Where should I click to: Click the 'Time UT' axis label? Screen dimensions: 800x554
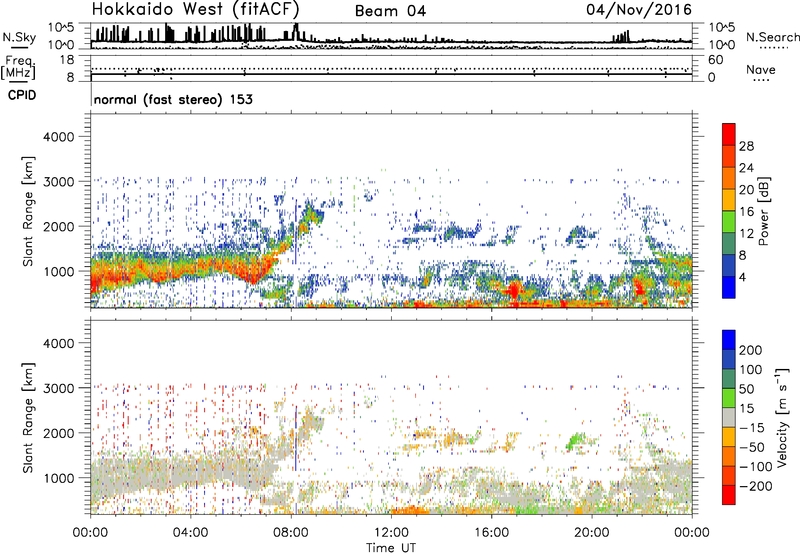pos(391,548)
